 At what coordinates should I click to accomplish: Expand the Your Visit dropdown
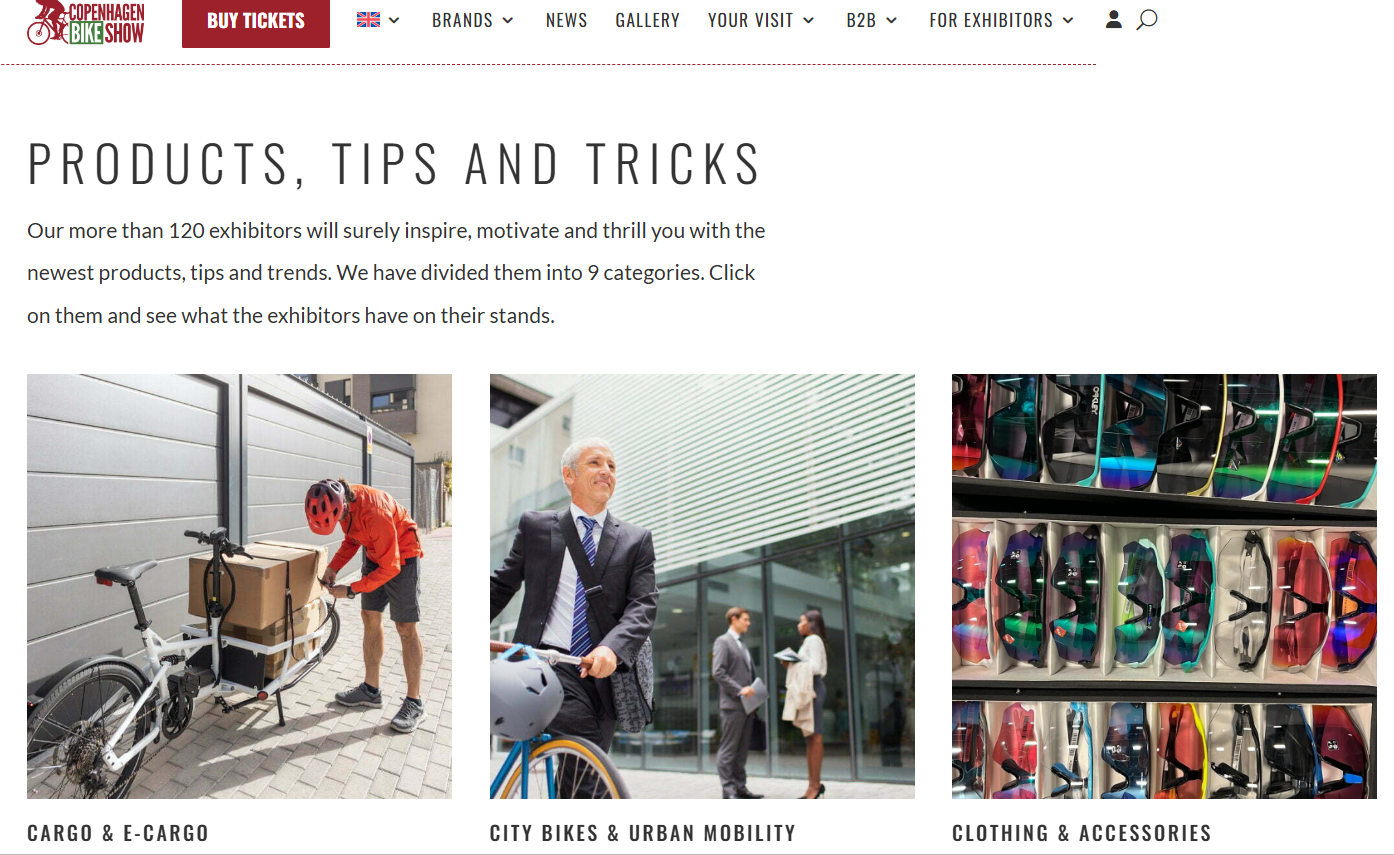point(761,20)
